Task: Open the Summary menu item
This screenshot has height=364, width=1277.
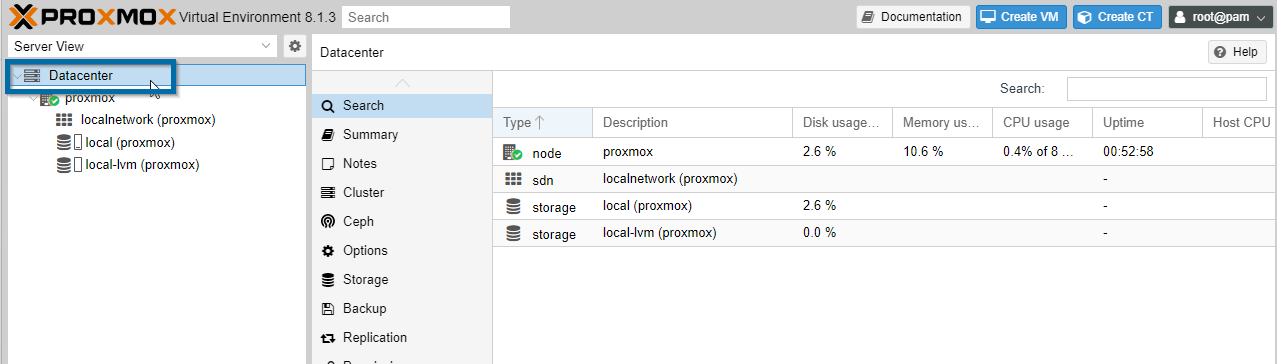Action: click(402, 134)
